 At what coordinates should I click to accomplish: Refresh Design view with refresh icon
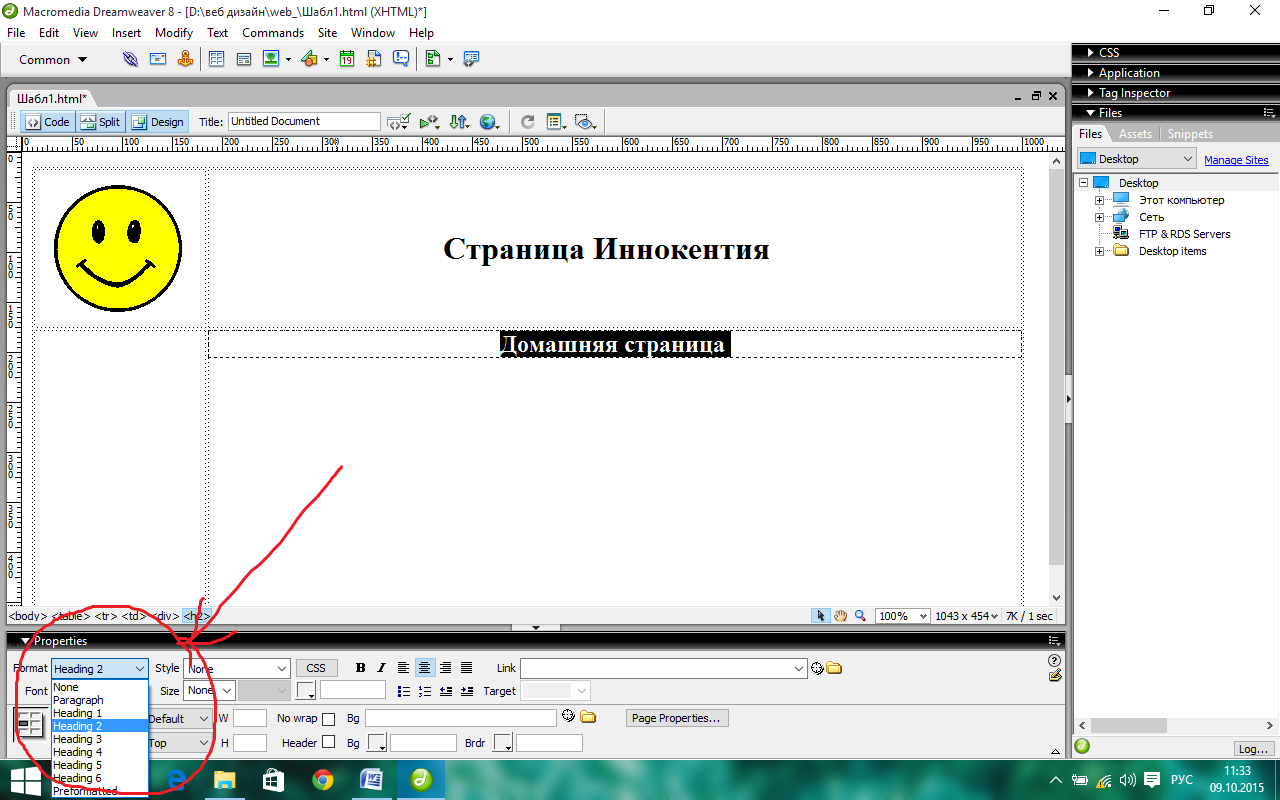pyautogui.click(x=527, y=122)
